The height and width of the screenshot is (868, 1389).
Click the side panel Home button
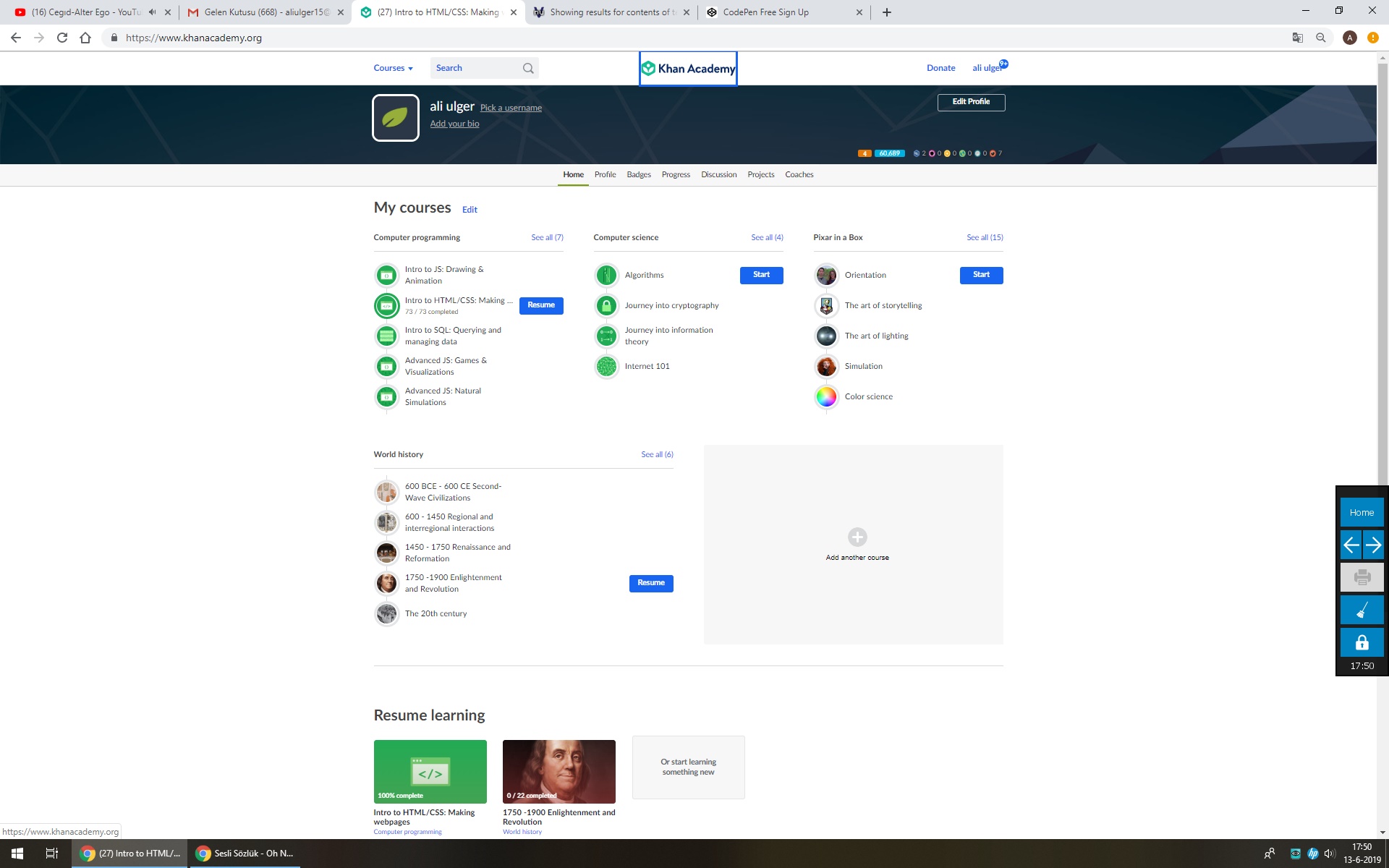(x=1362, y=512)
